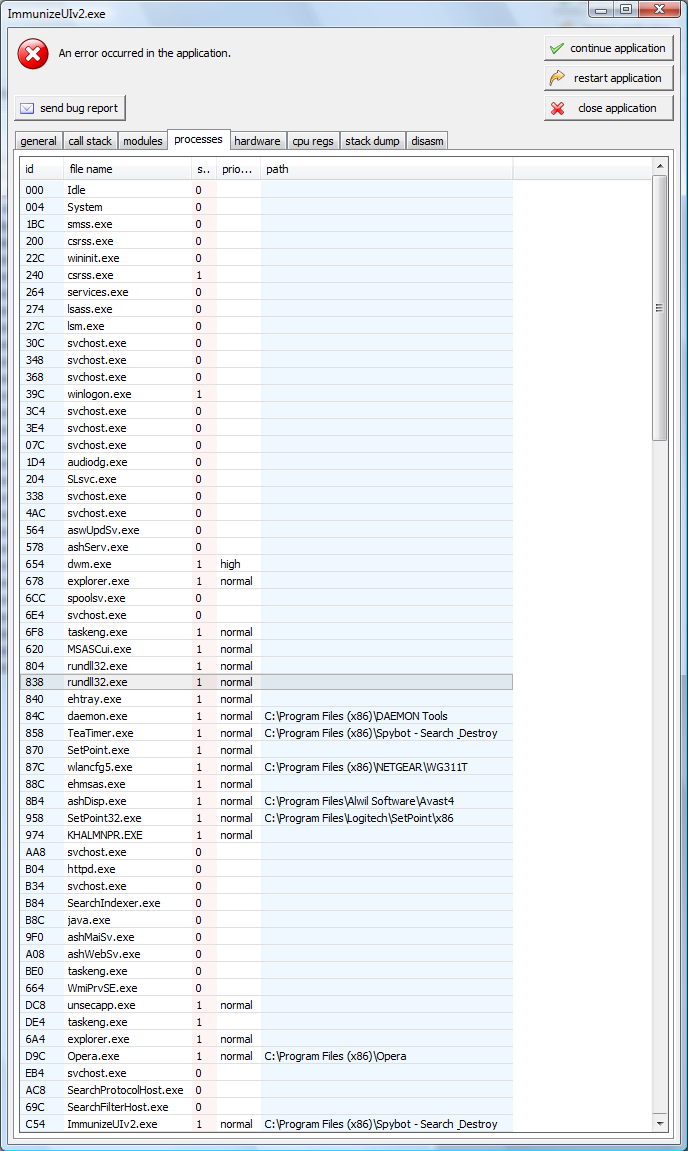688x1151 pixels.
Task: Switch to the general tab
Action: tap(38, 141)
